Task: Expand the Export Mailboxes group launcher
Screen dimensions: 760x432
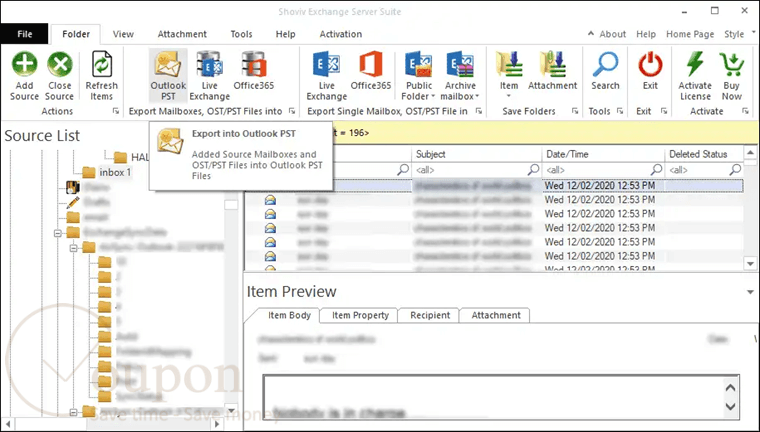Action: (x=292, y=111)
